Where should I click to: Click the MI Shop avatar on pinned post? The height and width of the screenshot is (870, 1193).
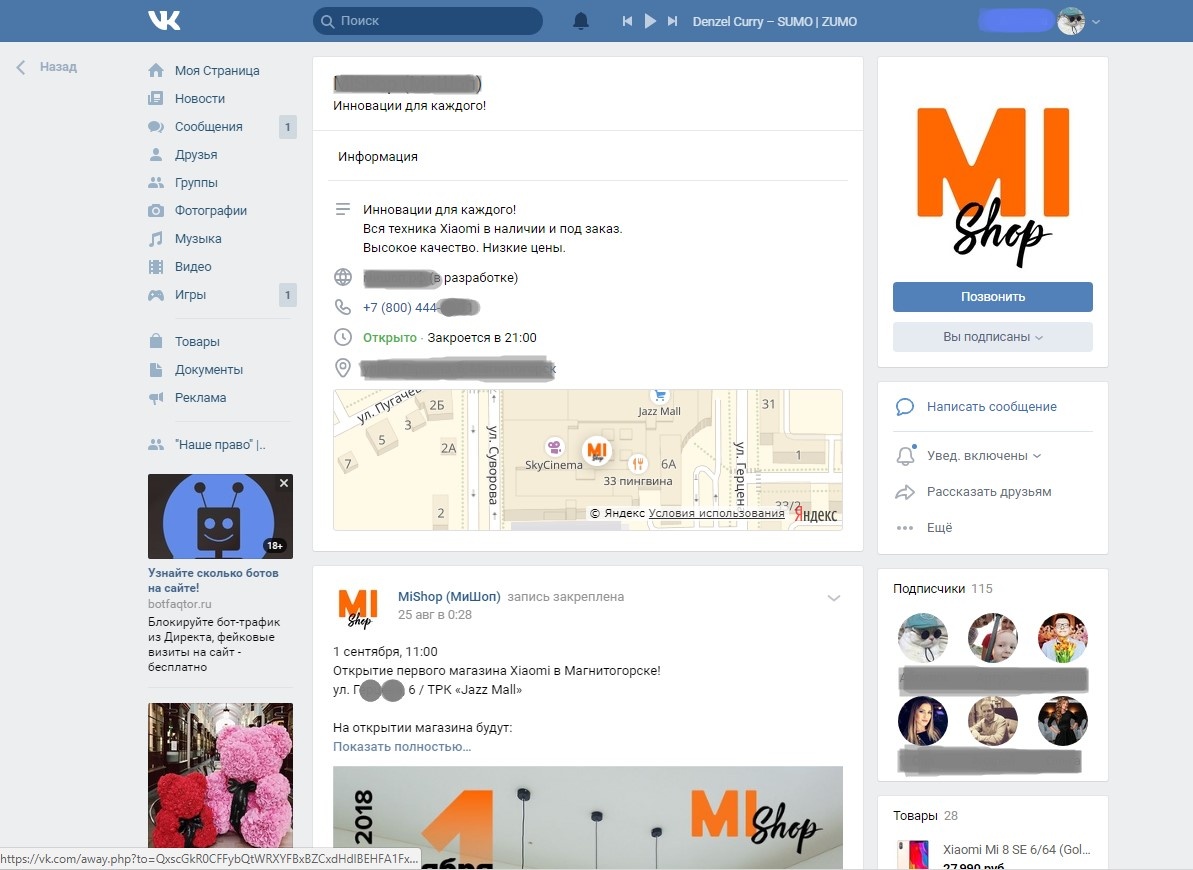[x=358, y=607]
